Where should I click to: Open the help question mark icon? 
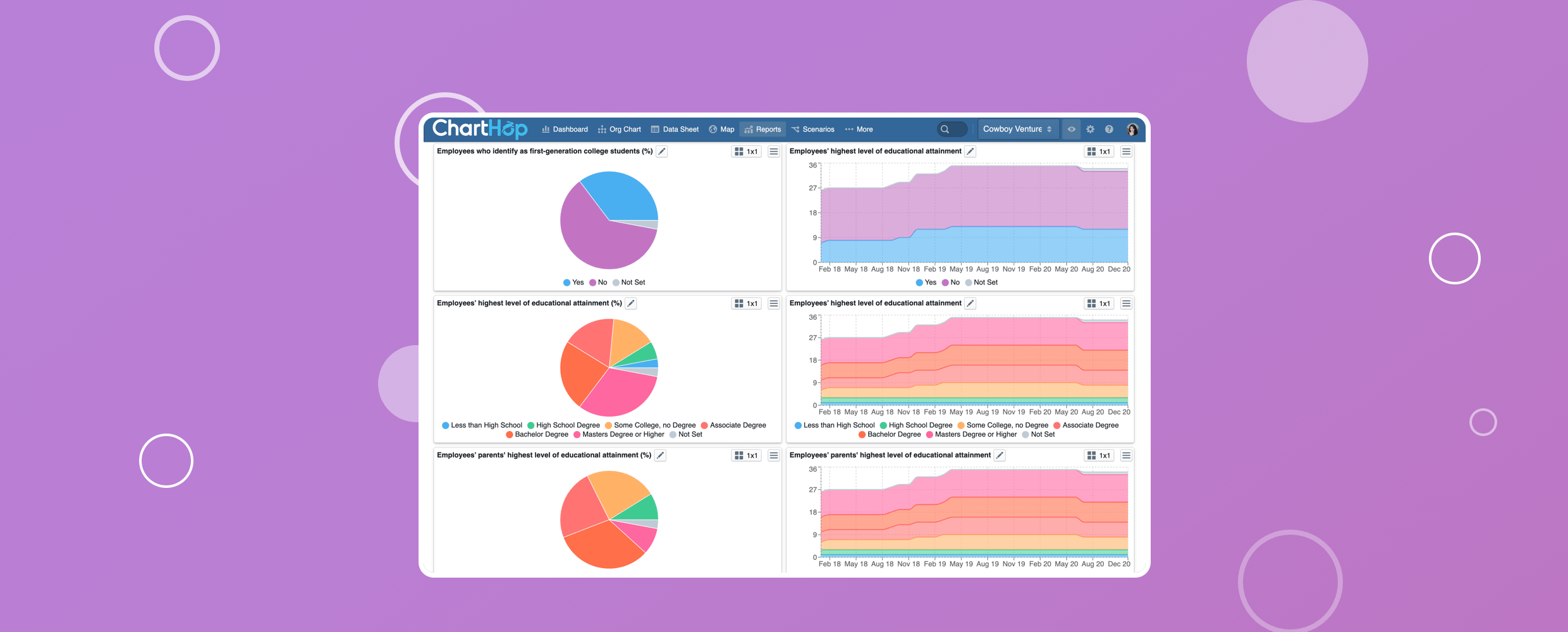tap(1109, 129)
